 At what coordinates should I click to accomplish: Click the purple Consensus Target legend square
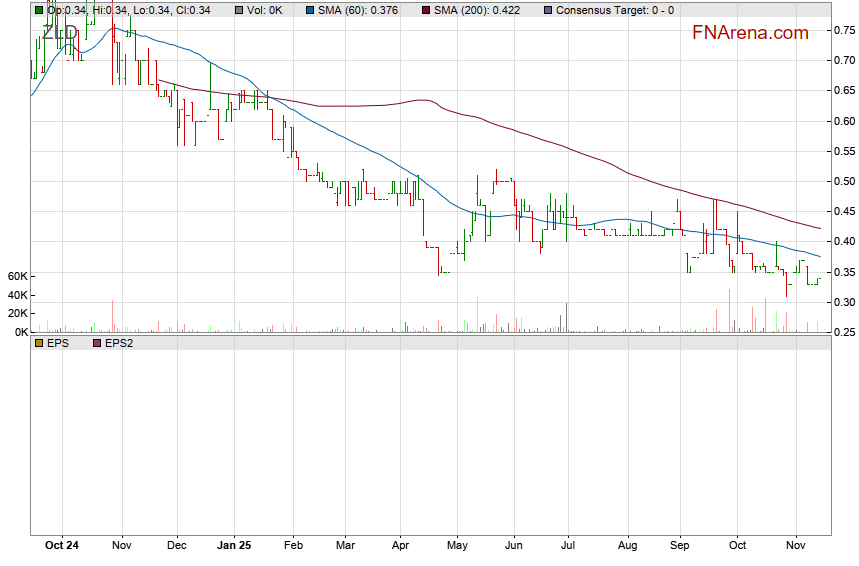click(x=546, y=10)
